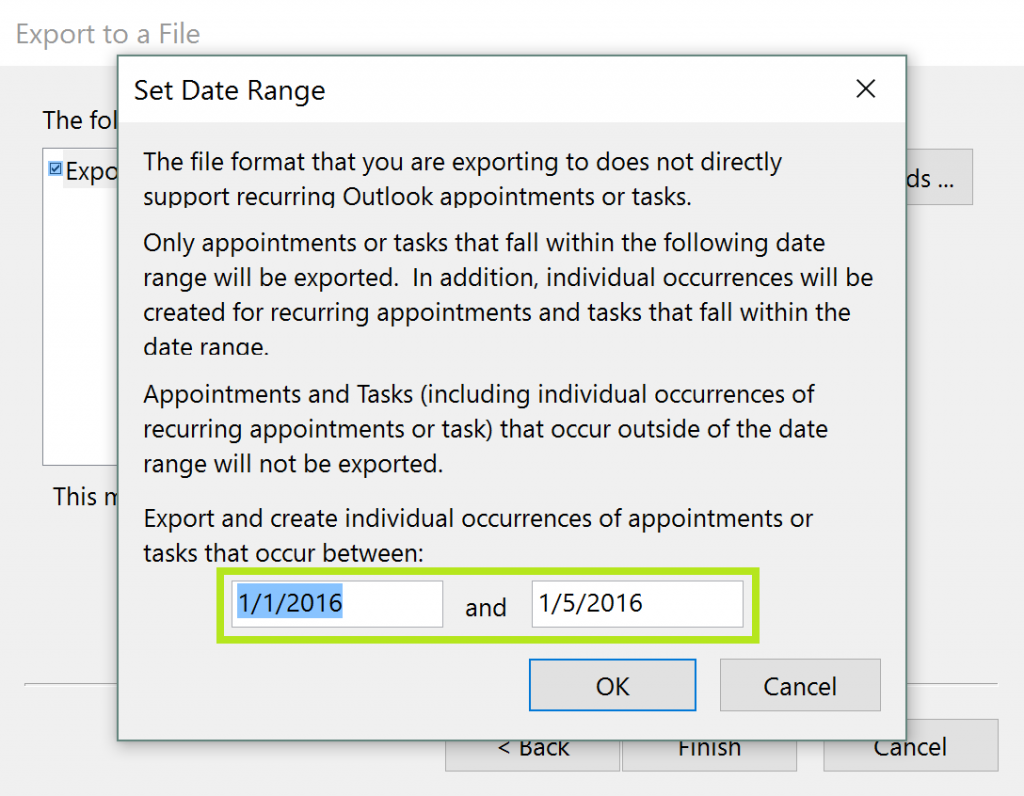Click the "The fol" label above the actions list
Image resolution: width=1024 pixels, height=796 pixels.
[77, 121]
